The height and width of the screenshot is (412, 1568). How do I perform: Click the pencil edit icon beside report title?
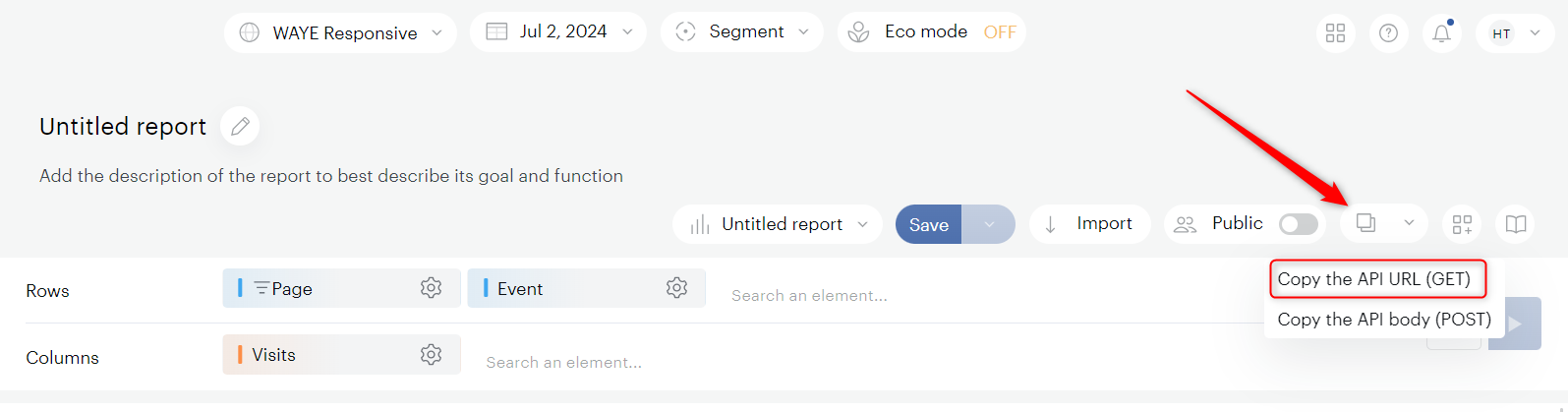coord(240,126)
